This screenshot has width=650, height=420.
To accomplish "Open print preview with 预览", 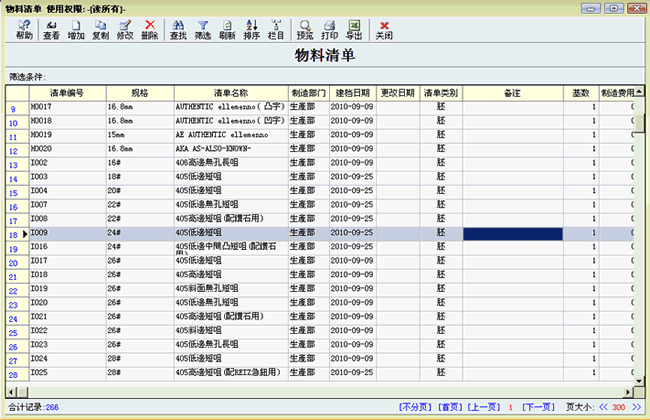I will (305, 30).
